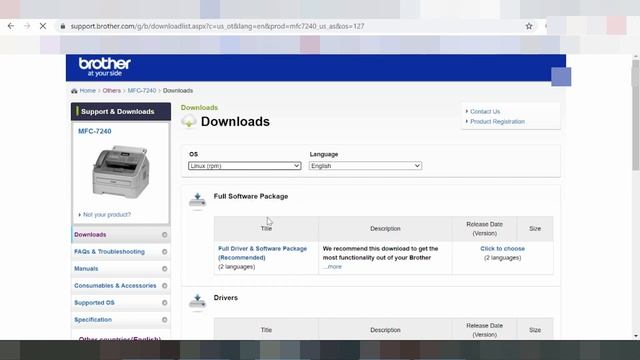Image resolution: width=640 pixels, height=360 pixels.
Task: Click the Downloads heading cloud icon
Action: click(x=189, y=121)
